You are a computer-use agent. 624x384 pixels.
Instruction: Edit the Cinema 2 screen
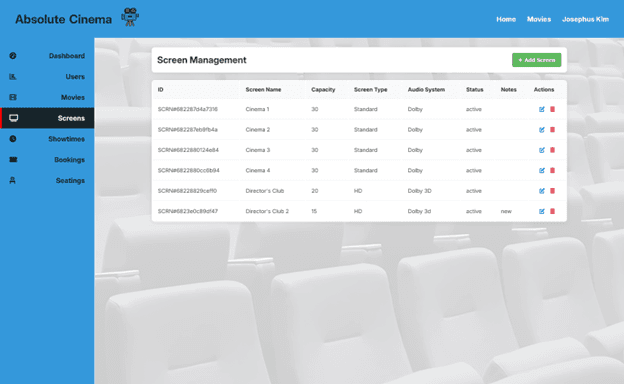coord(542,130)
